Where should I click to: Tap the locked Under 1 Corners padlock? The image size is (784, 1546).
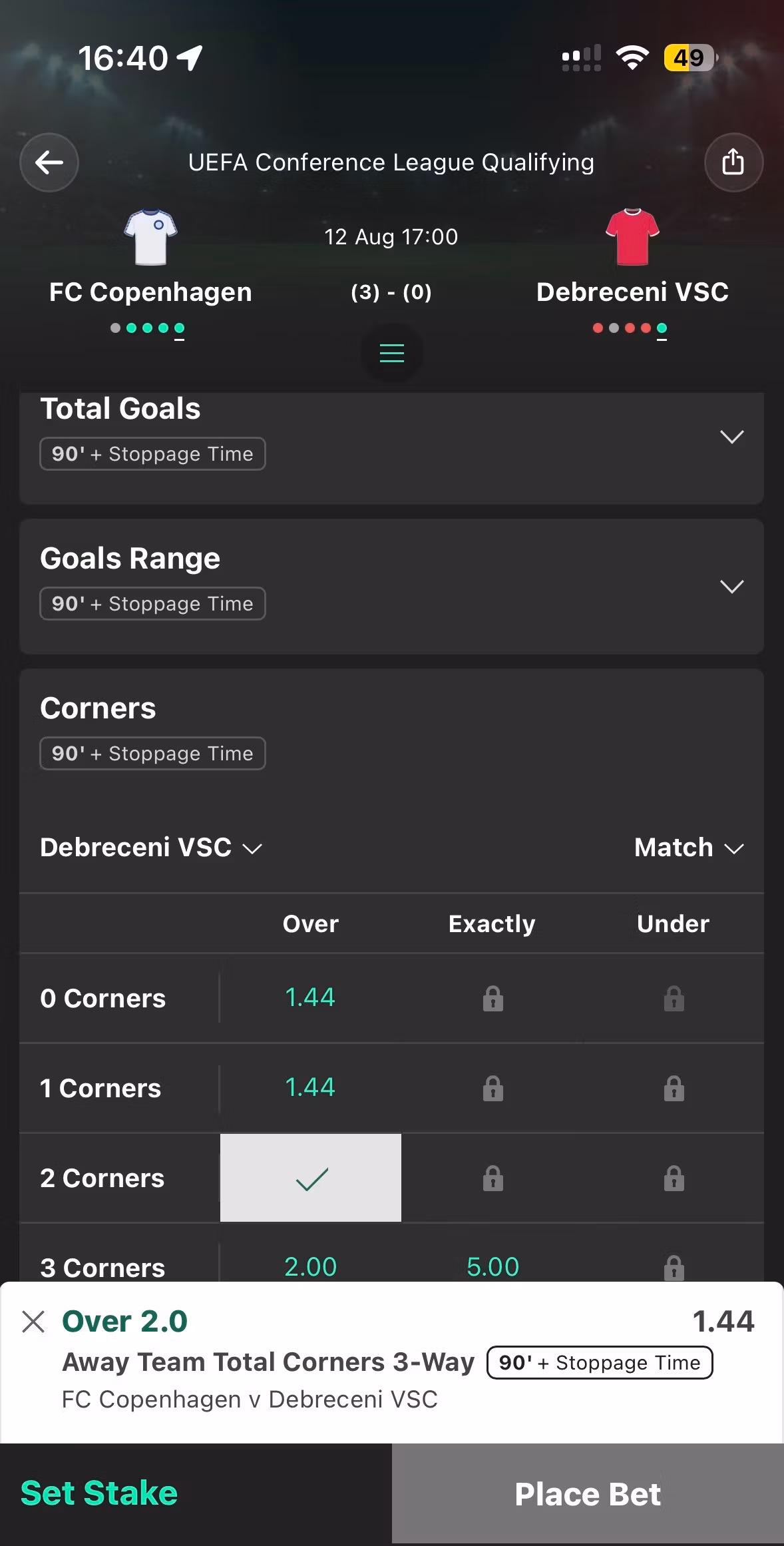(x=674, y=1088)
